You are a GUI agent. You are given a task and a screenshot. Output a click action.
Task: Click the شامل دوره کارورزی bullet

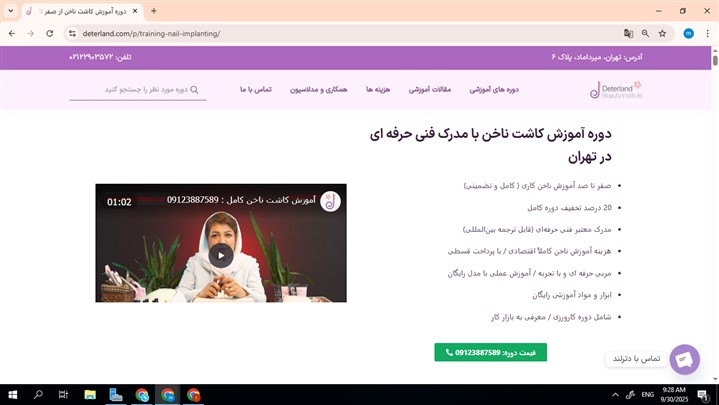[551, 317]
